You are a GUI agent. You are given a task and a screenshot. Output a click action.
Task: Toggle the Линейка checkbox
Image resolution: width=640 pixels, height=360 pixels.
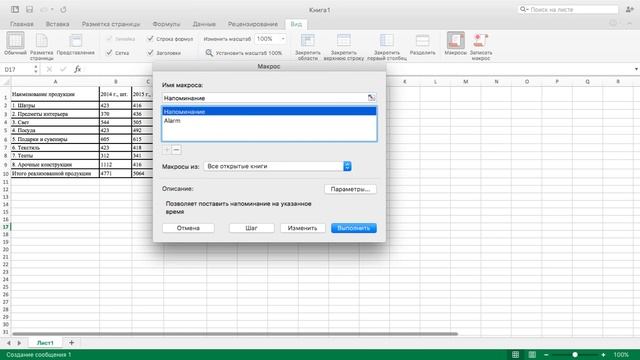(x=109, y=39)
